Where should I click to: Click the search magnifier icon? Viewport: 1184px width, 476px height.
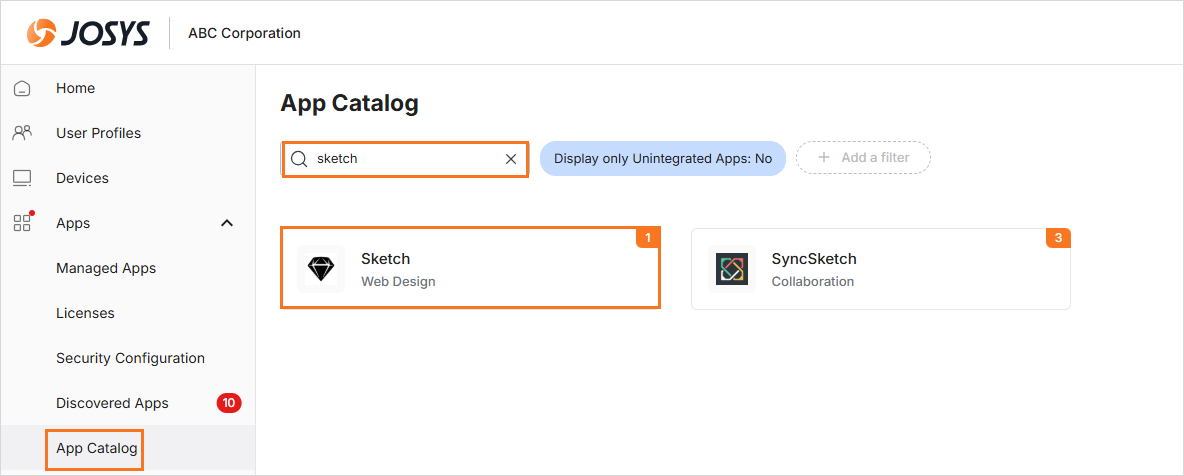299,159
